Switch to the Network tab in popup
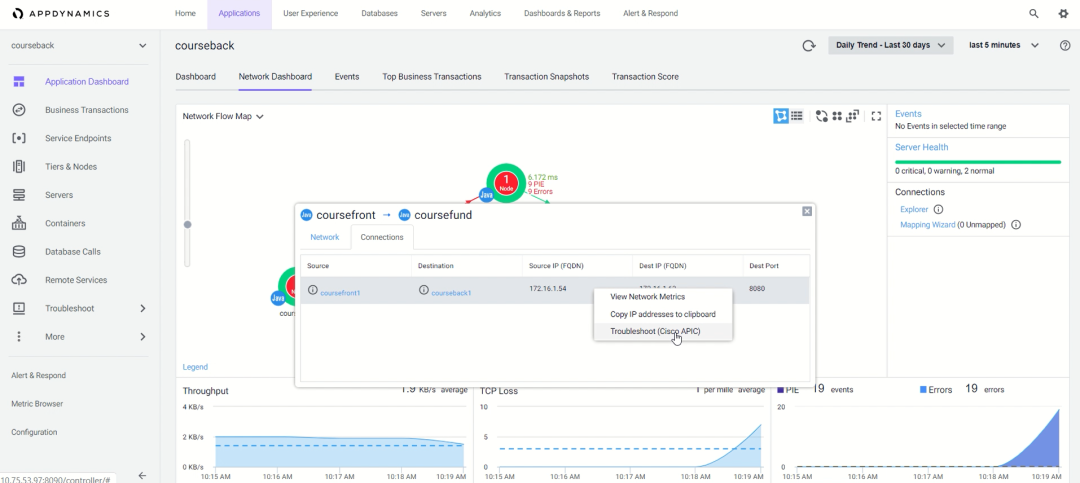Viewport: 1080px width, 483px height. pos(324,237)
